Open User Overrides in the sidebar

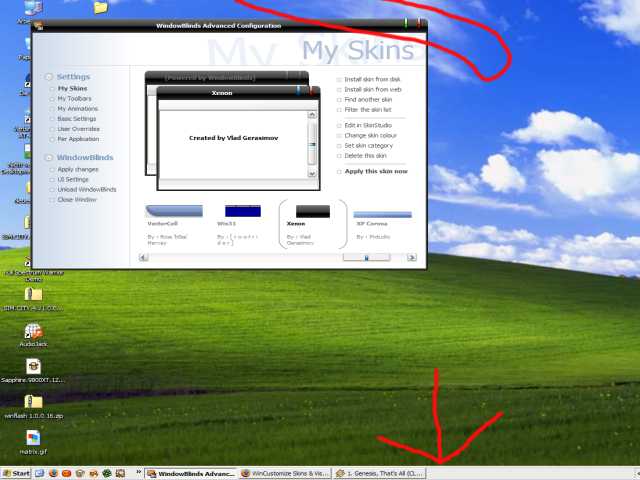click(x=78, y=129)
